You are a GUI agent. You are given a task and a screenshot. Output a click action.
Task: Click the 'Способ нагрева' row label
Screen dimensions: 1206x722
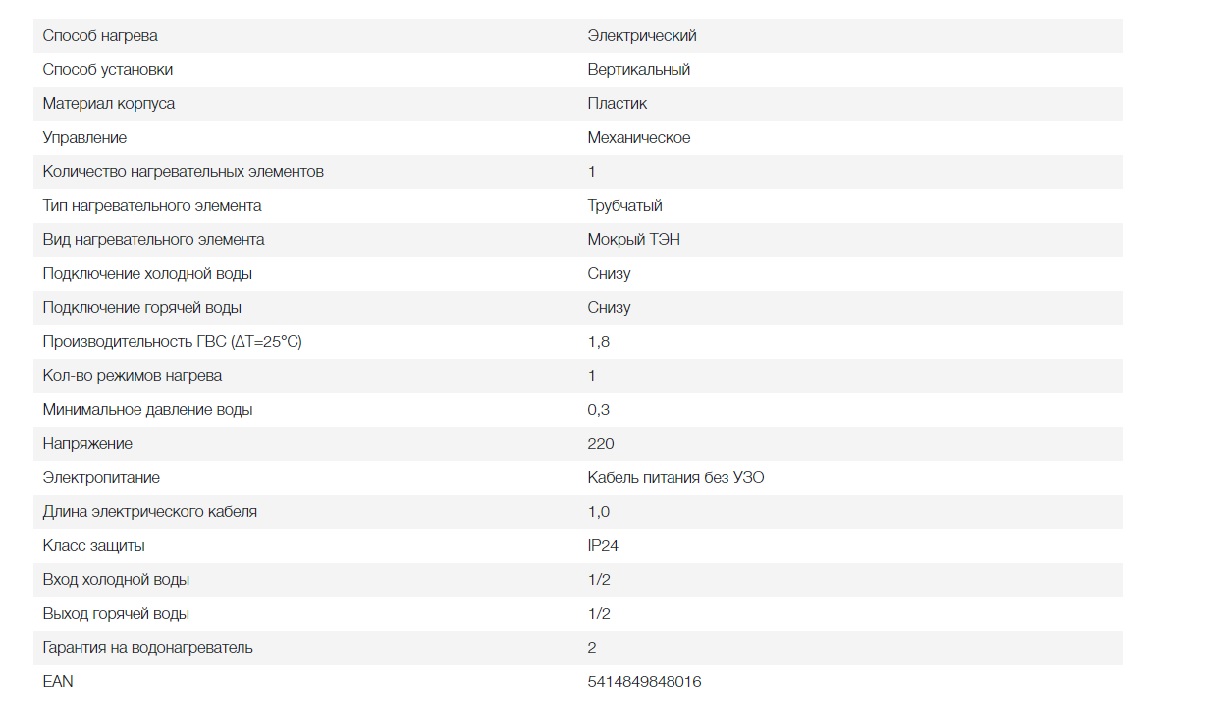tap(100, 36)
